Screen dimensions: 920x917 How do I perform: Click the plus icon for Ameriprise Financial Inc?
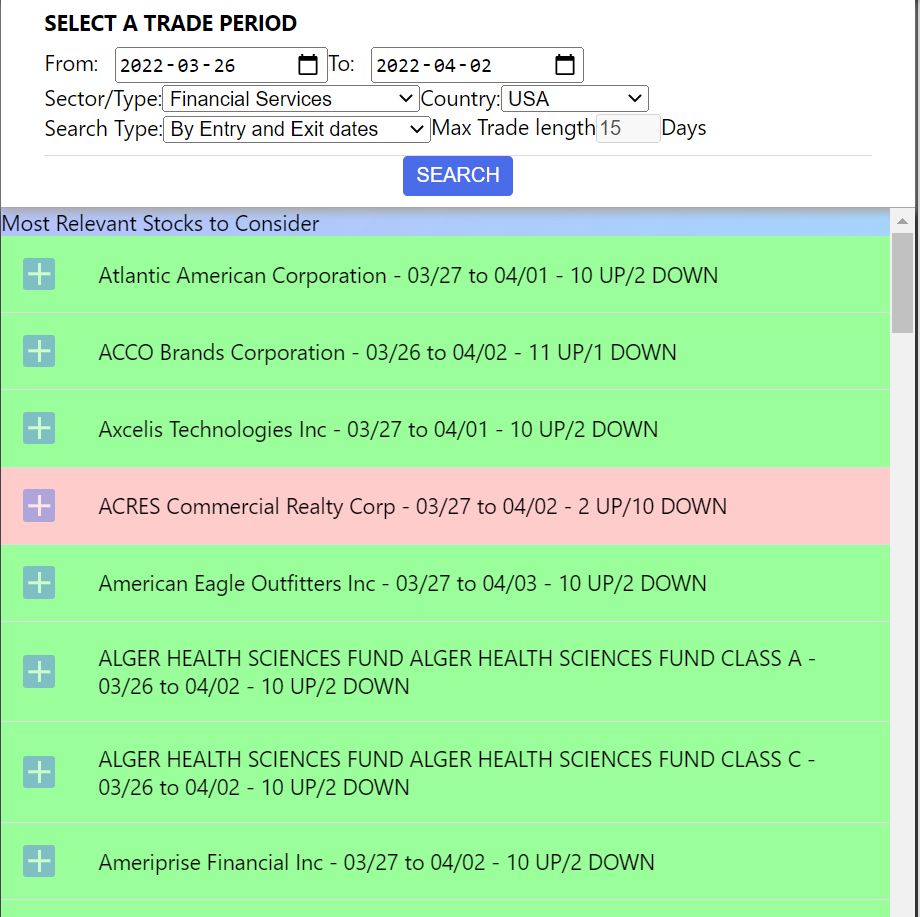(x=39, y=860)
